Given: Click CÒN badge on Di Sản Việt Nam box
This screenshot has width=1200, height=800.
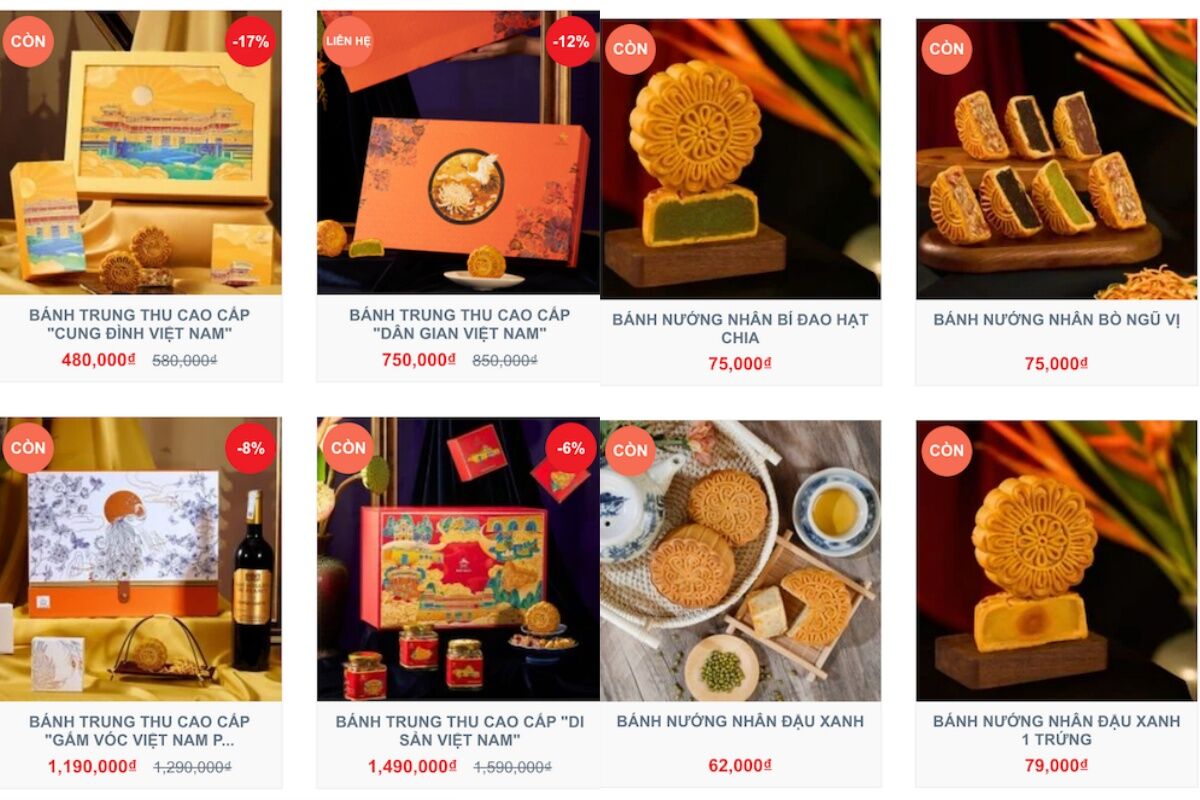Looking at the screenshot, I should pos(348,449).
